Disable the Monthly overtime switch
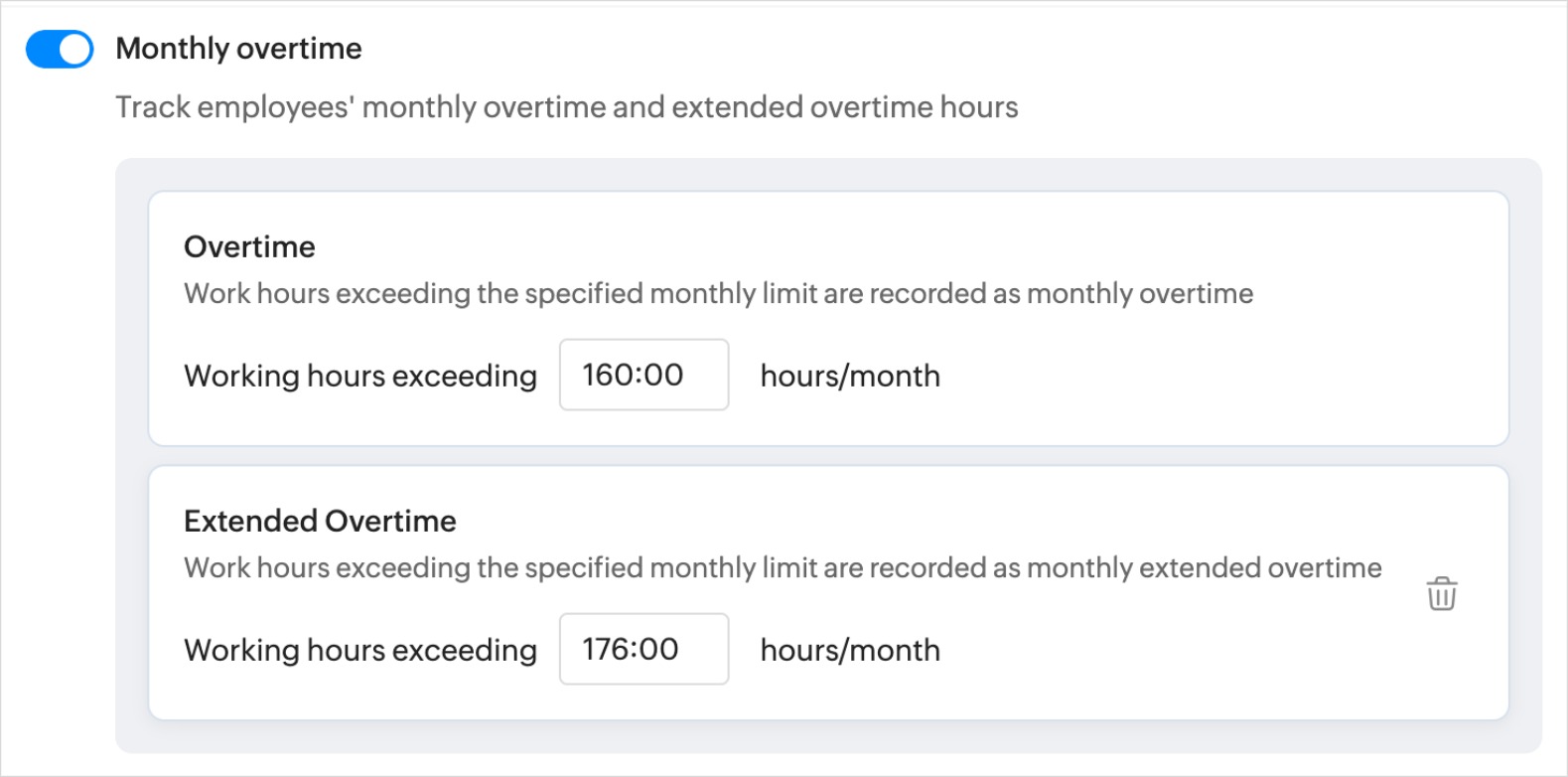 pos(60,49)
